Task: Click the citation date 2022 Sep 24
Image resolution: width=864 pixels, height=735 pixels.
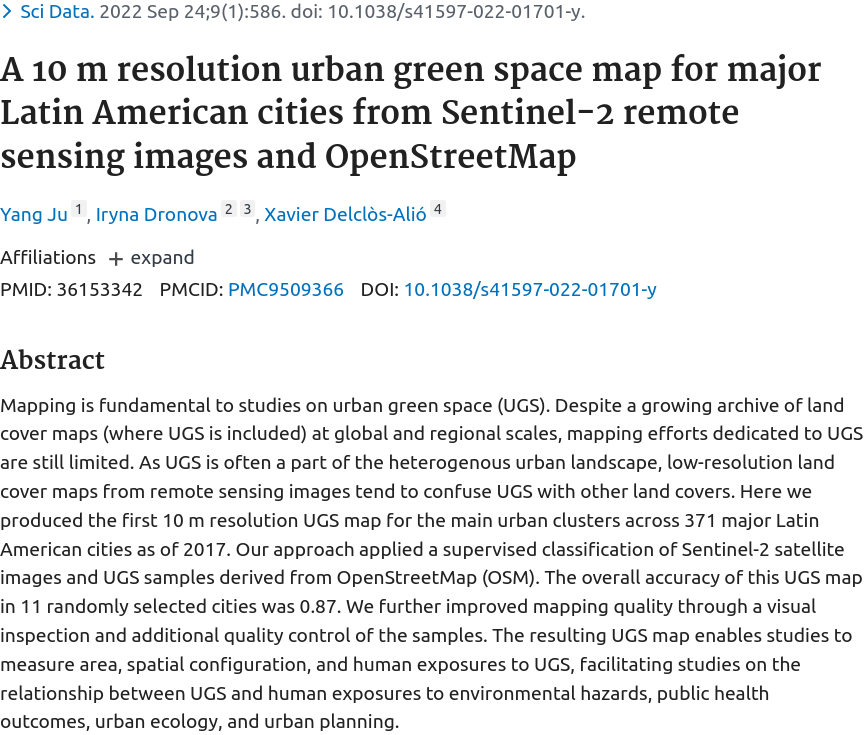Action: pyautogui.click(x=154, y=12)
